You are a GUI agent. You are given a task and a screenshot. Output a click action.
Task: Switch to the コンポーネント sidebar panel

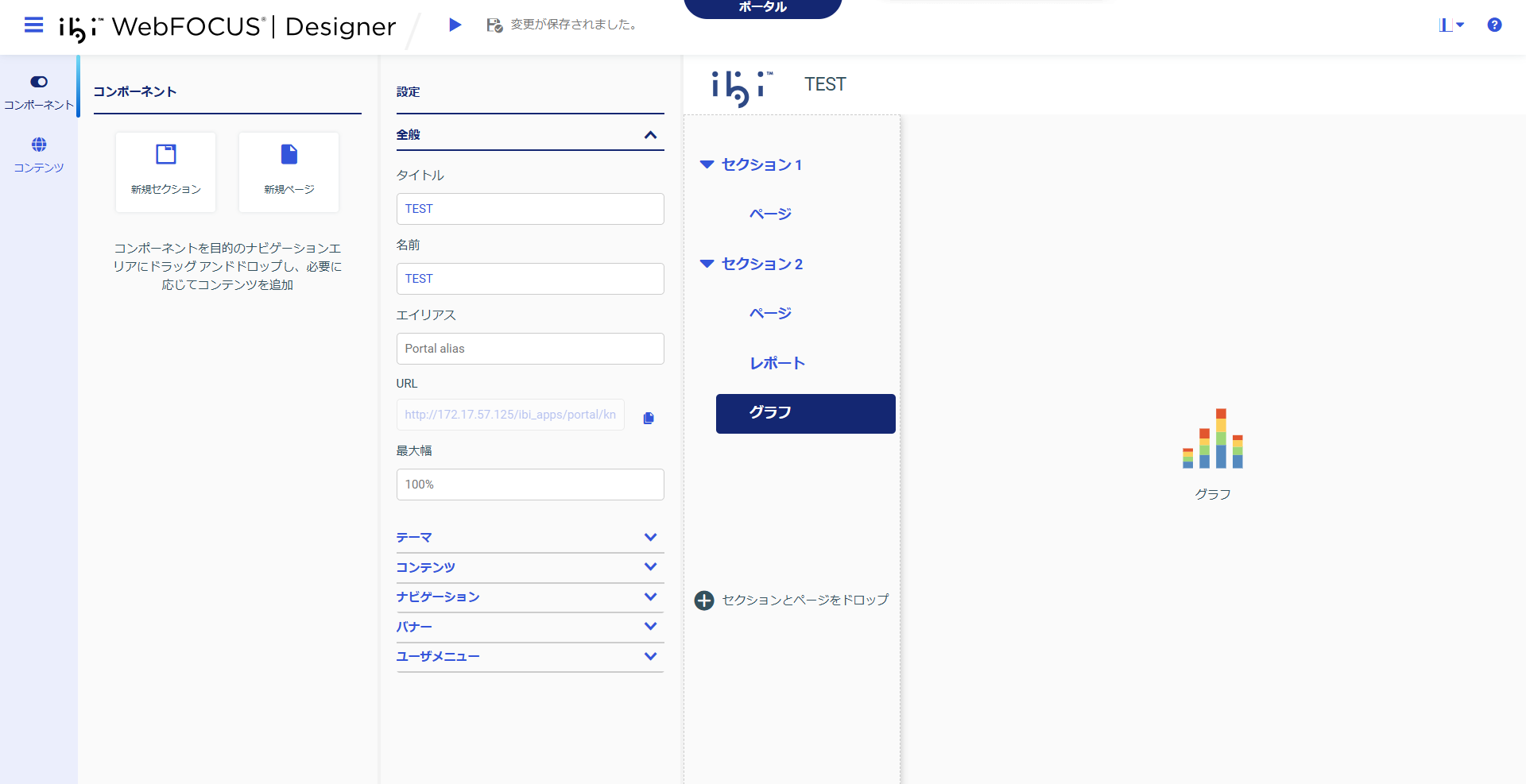(38, 89)
